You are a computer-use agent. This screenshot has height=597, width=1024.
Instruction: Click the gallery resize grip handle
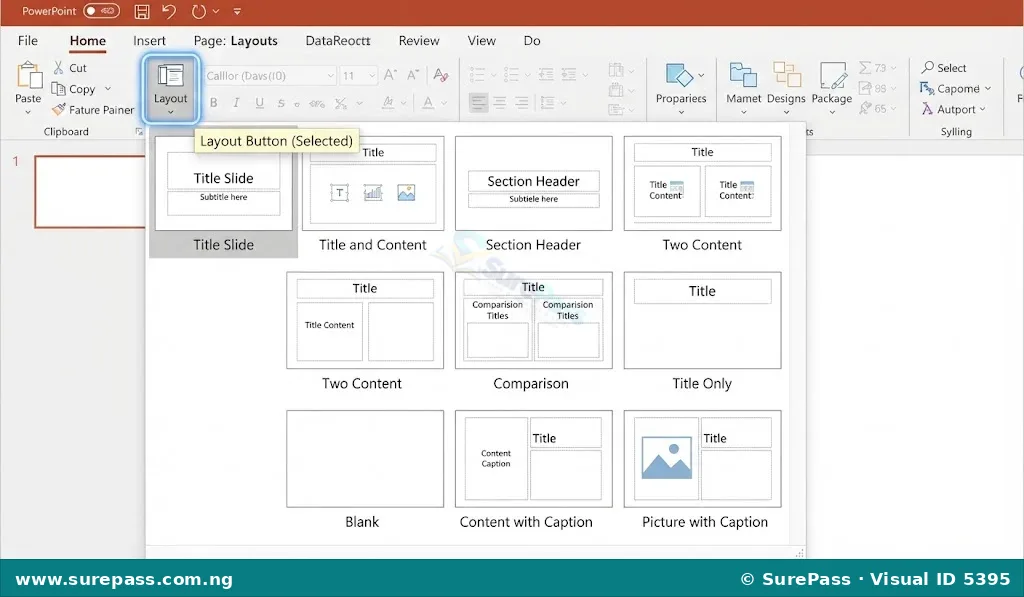(x=799, y=553)
